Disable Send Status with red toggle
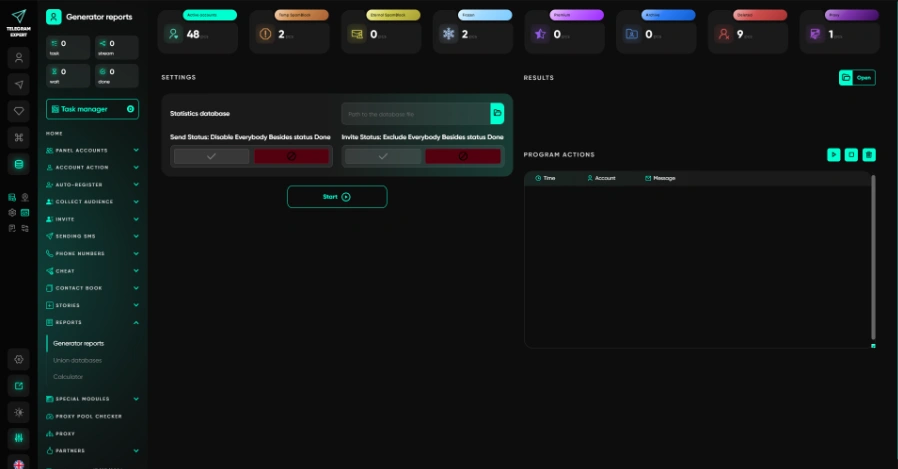Image resolution: width=898 pixels, height=469 pixels. [292, 156]
